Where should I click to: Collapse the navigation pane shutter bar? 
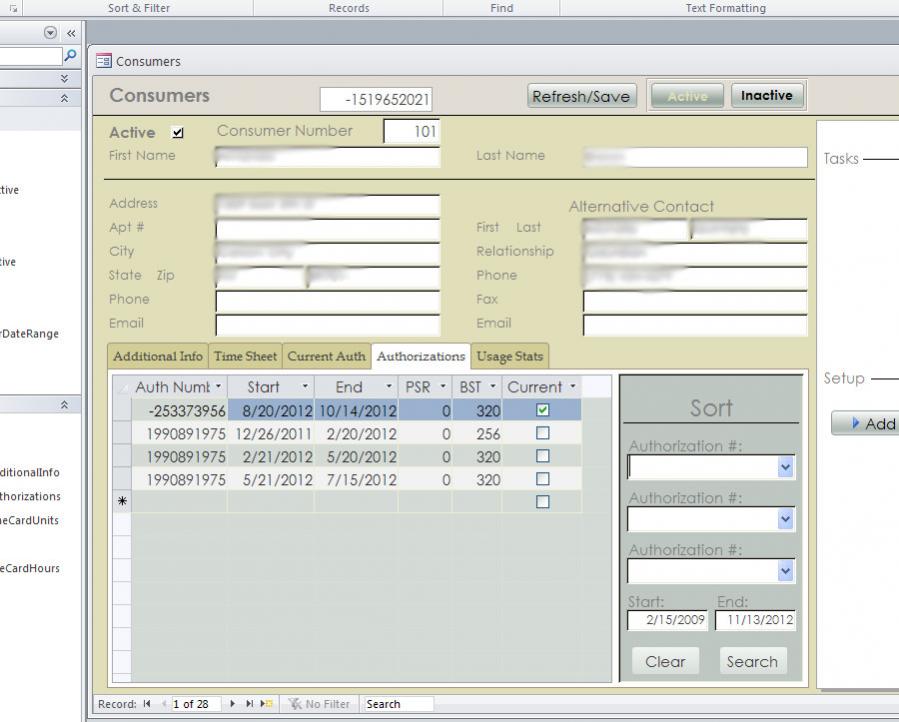point(71,32)
